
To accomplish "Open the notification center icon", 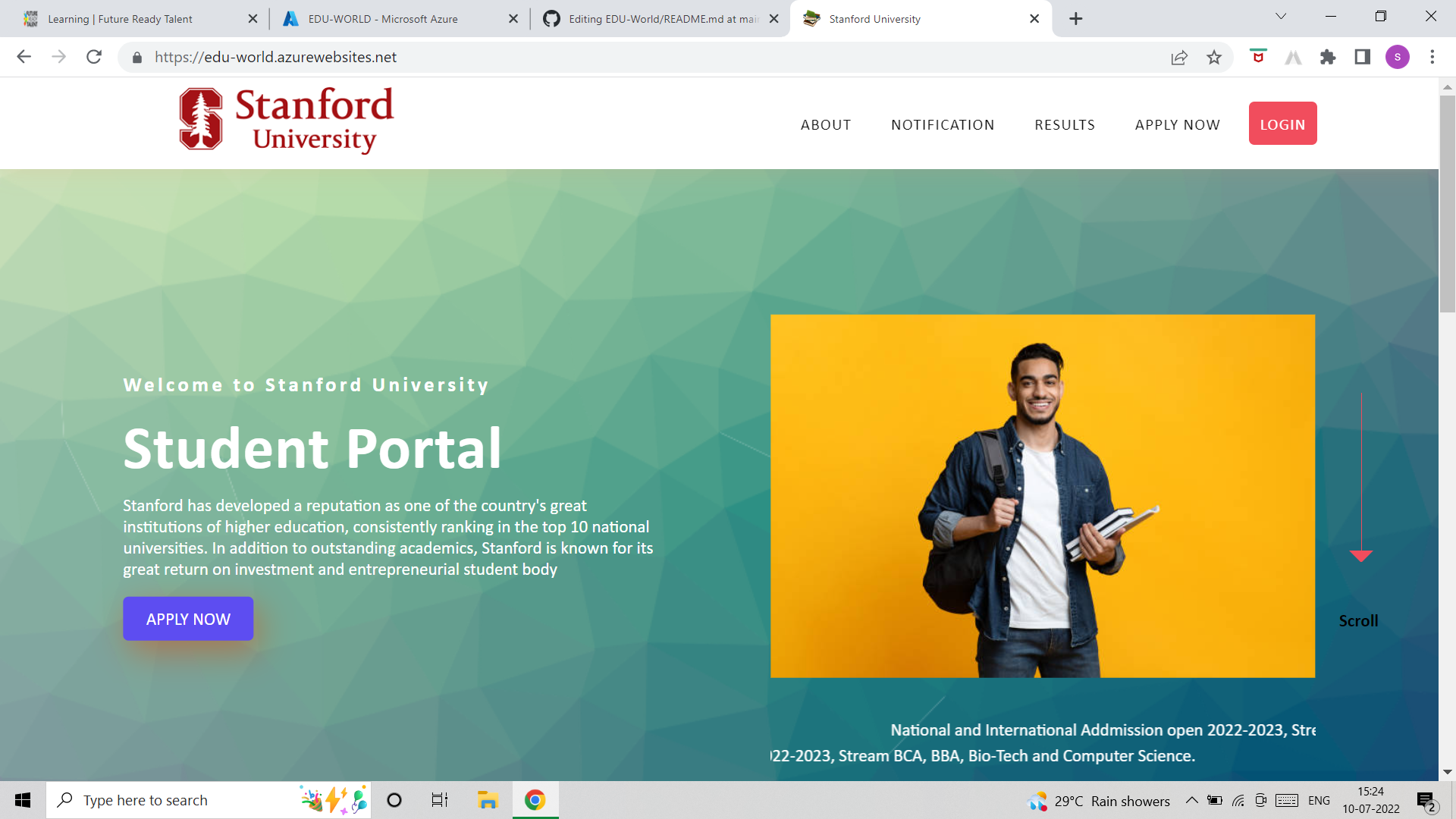I will 1426,801.
